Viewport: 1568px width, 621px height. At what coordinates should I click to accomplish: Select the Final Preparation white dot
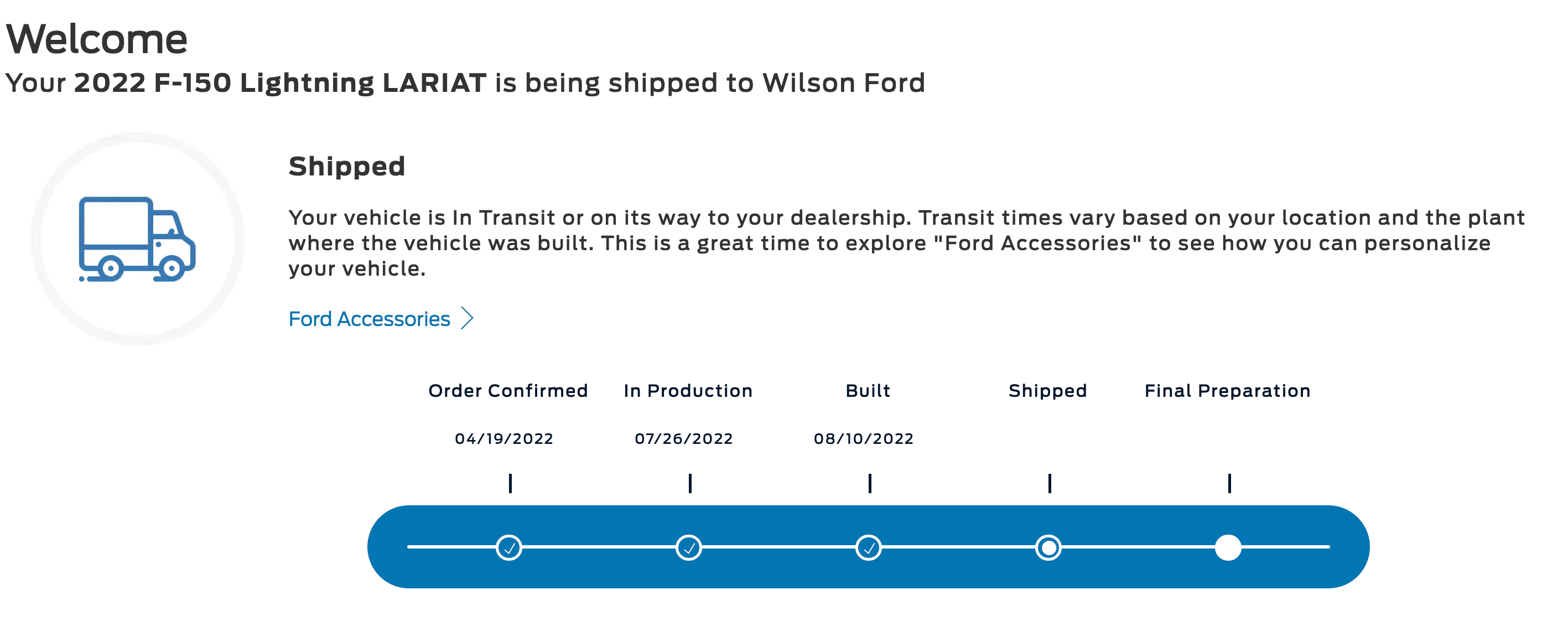pyautogui.click(x=1228, y=547)
